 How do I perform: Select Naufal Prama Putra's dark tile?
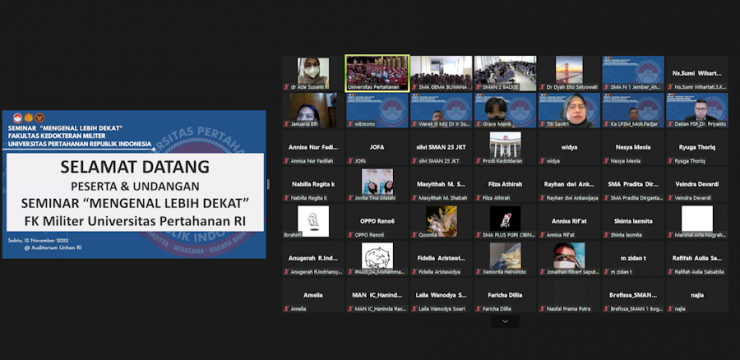[x=569, y=295]
